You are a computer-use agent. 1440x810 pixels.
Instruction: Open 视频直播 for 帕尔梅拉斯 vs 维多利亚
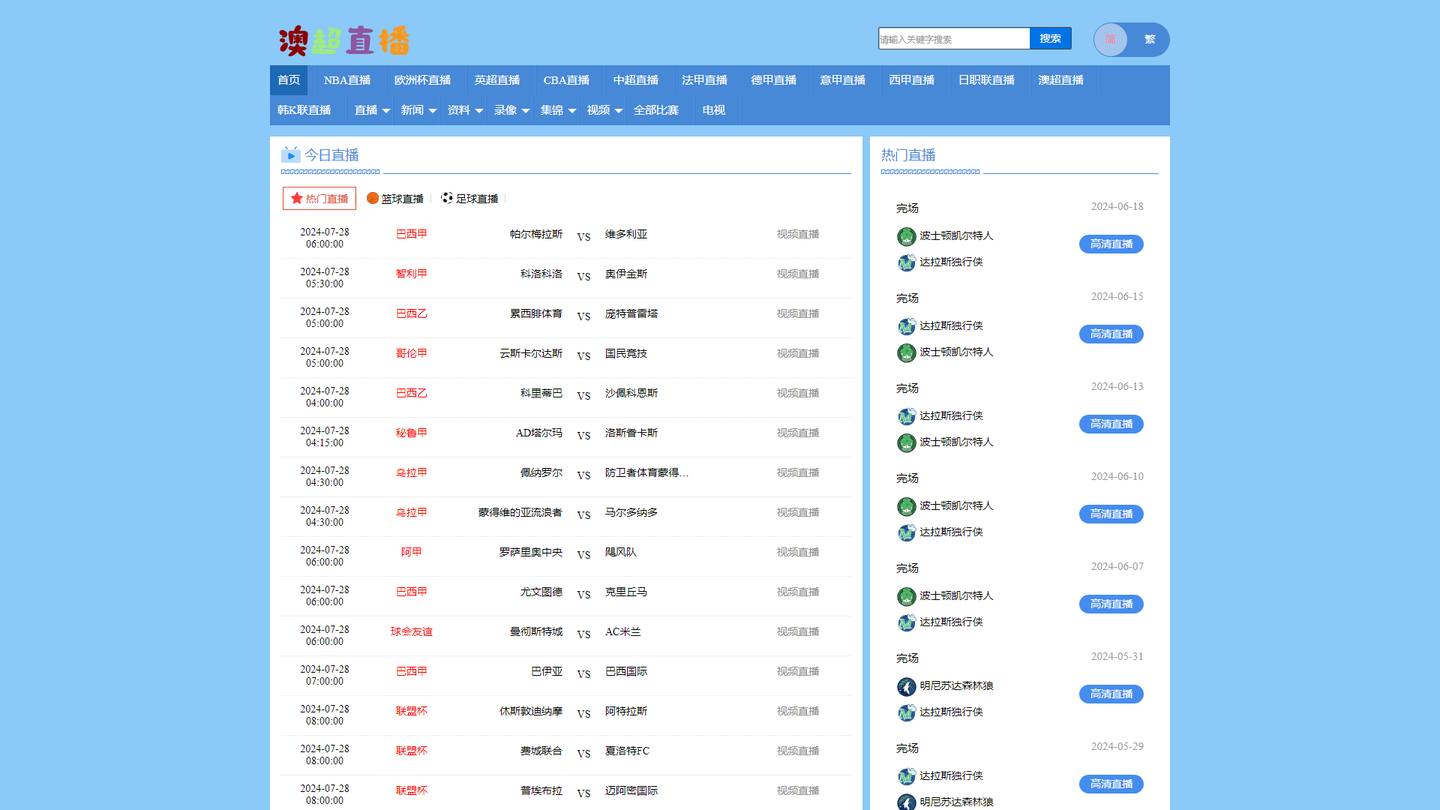(798, 234)
